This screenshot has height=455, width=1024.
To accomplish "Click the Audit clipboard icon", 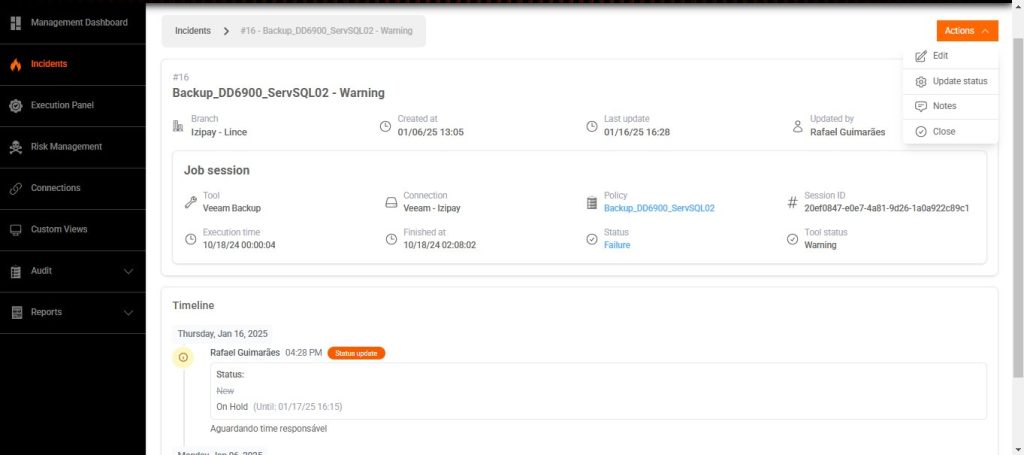I will coord(15,271).
